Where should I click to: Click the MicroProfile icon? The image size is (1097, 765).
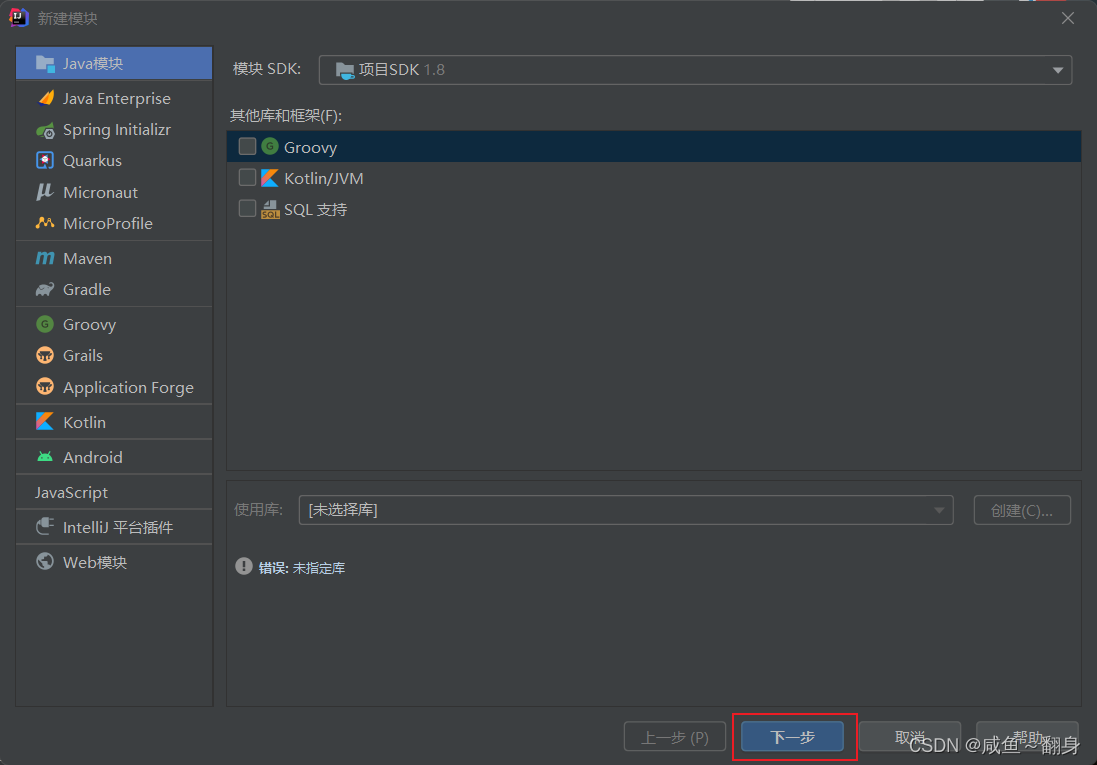(x=45, y=223)
